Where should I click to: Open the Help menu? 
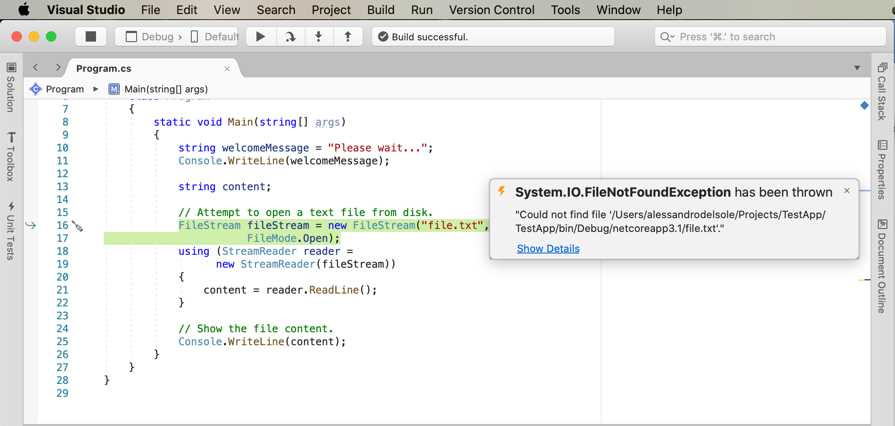(669, 10)
